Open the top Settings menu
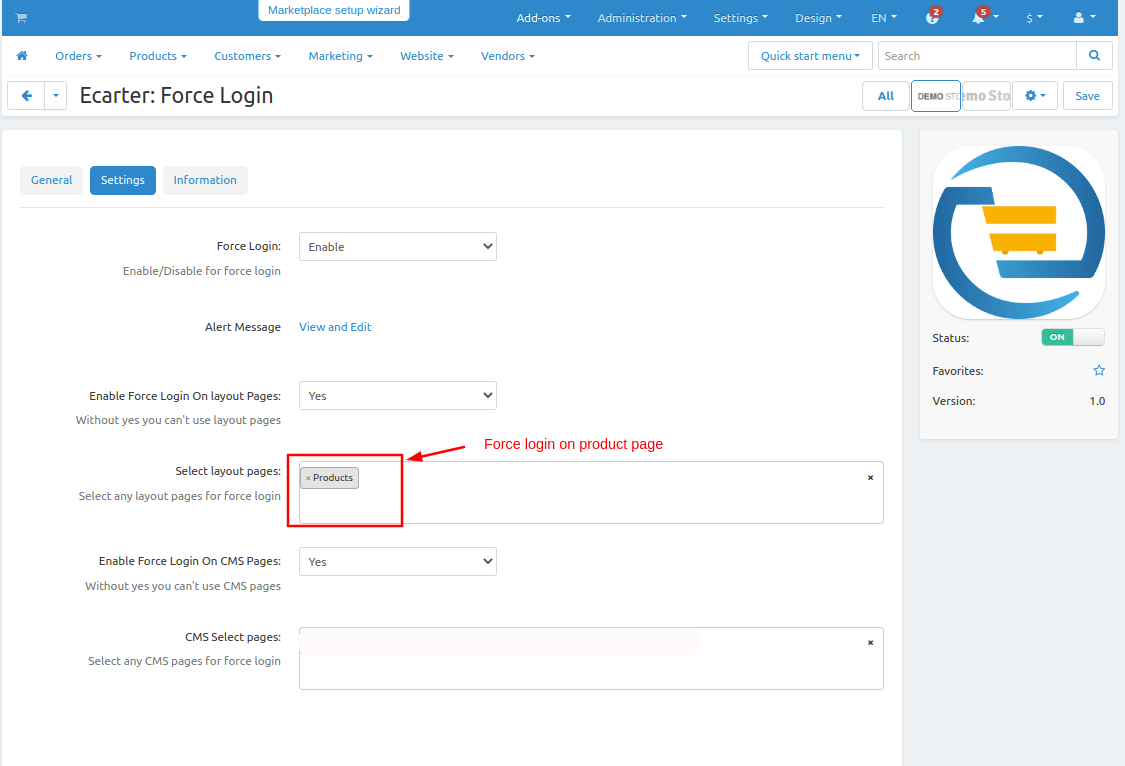1125x766 pixels. tap(740, 18)
